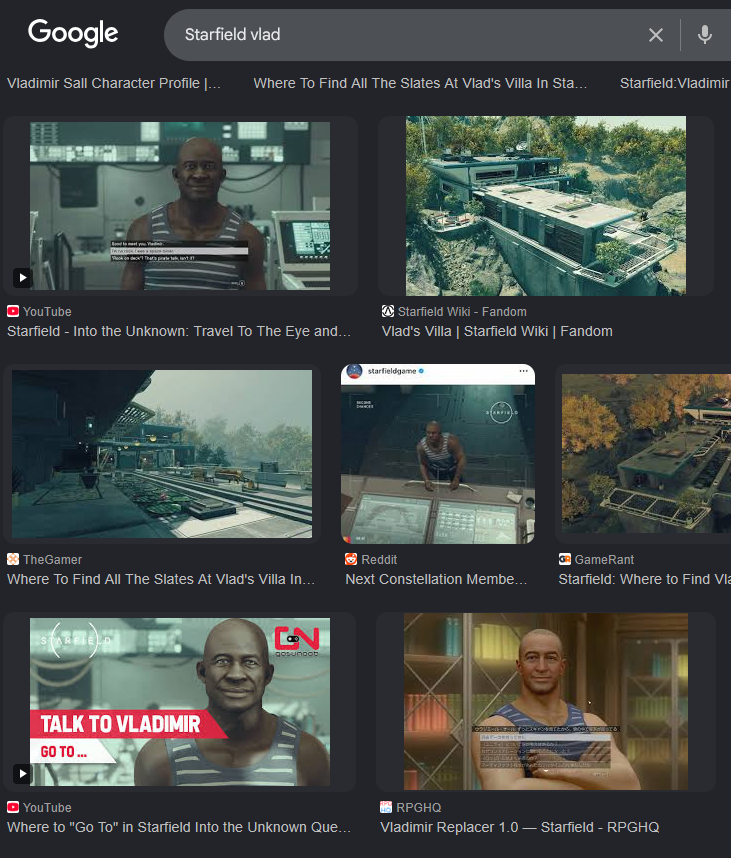
Task: Click the Reddit favicon
Action: pyautogui.click(x=351, y=559)
